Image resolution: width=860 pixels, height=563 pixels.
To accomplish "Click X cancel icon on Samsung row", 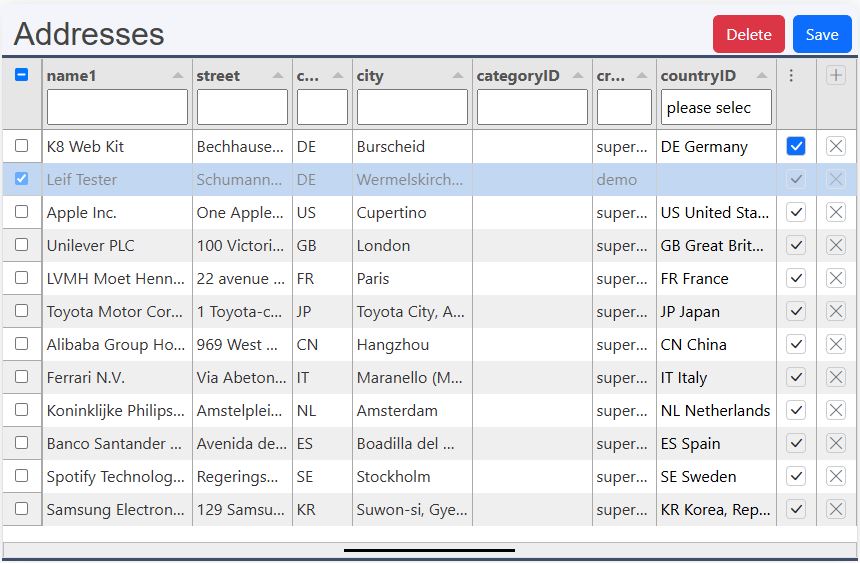I will [x=836, y=509].
